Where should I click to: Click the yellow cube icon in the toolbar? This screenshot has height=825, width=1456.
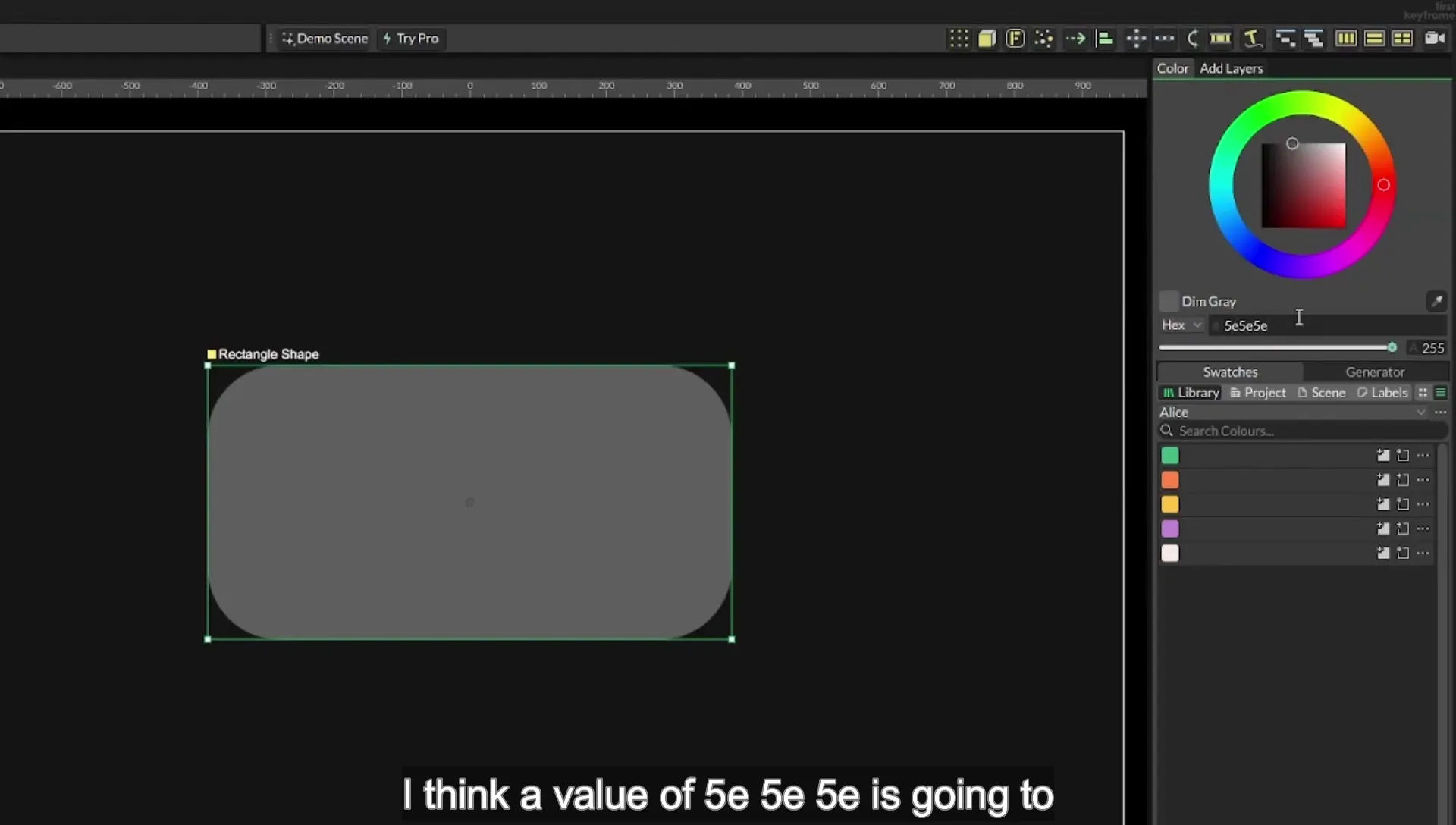point(987,38)
